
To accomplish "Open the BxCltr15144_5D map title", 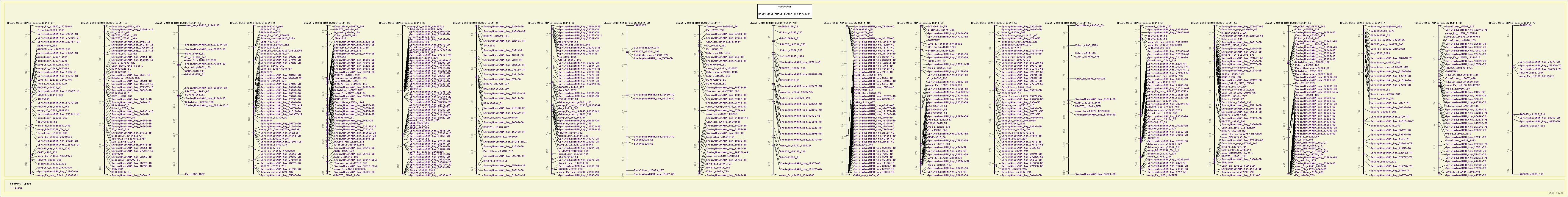I will pyautogui.click(x=1069, y=23).
